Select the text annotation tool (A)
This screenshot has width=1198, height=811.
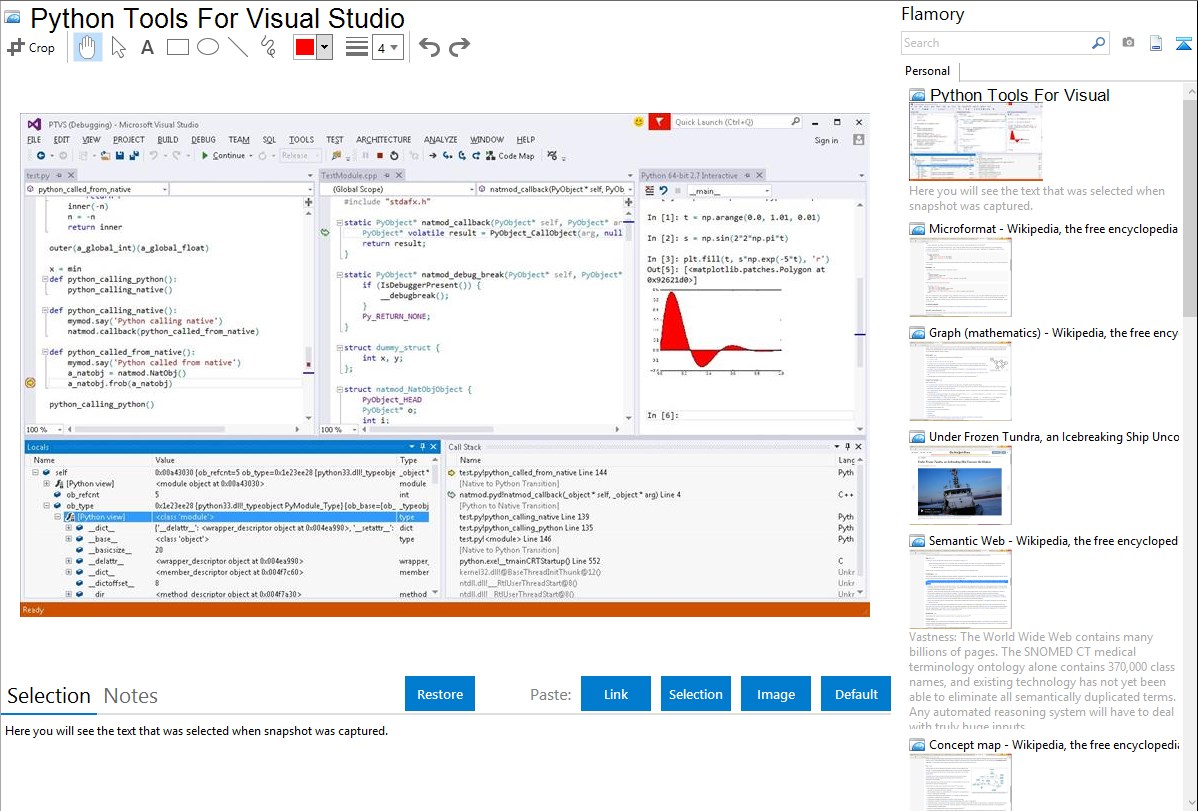coord(147,47)
